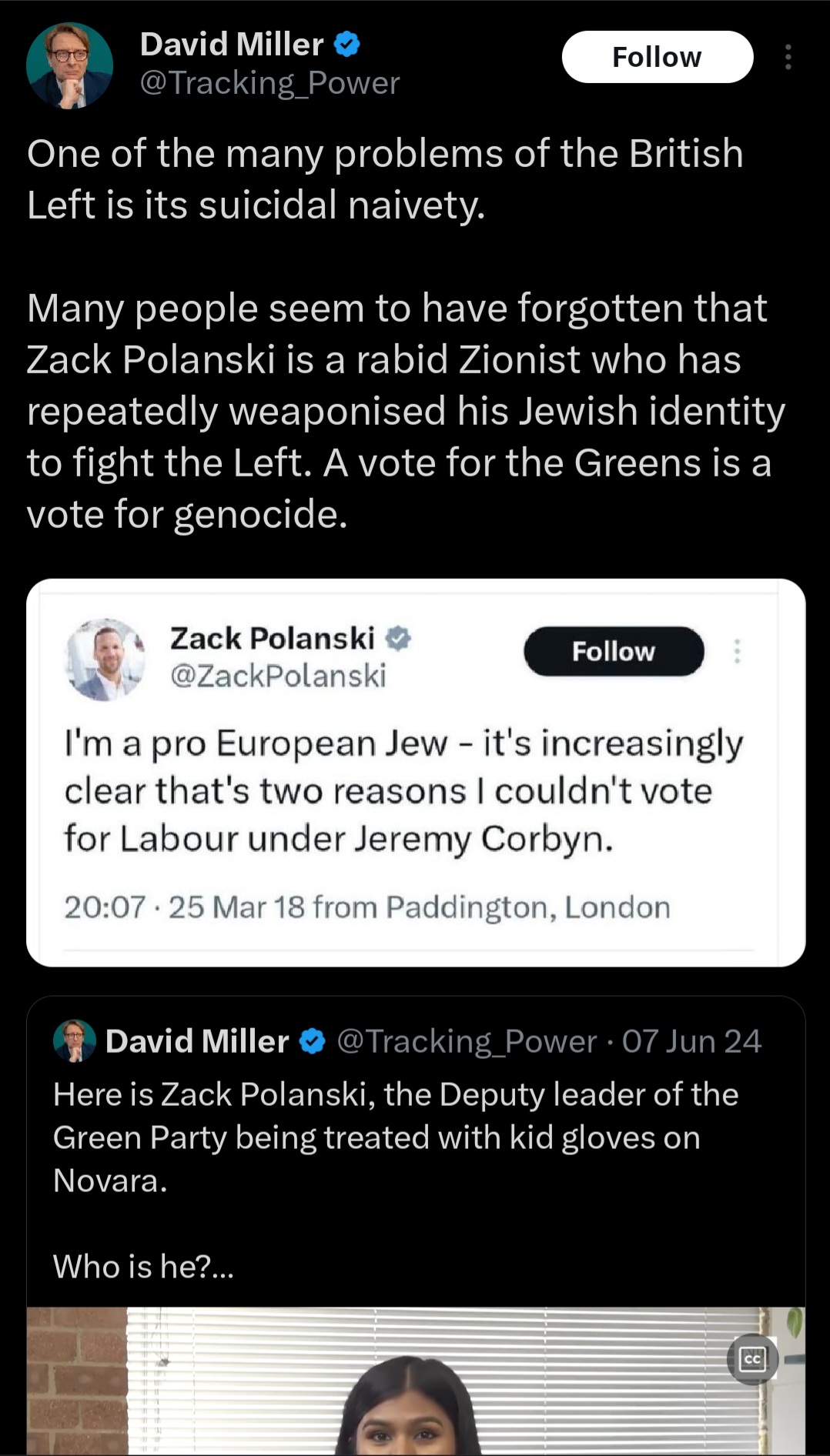The height and width of the screenshot is (1456, 830).
Task: Click the Follow button for David Miller
Action: tap(657, 57)
